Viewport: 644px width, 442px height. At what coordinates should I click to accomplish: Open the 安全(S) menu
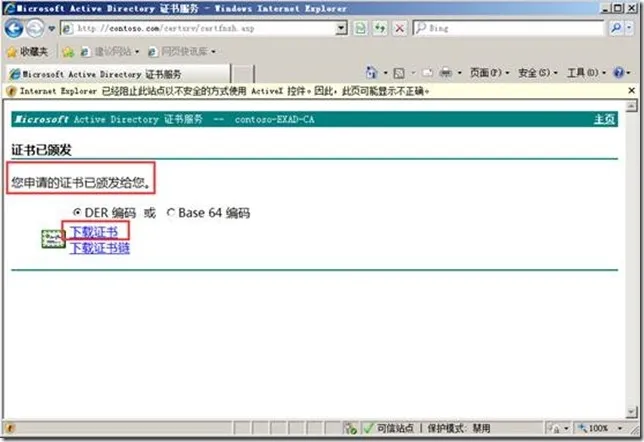(x=538, y=73)
